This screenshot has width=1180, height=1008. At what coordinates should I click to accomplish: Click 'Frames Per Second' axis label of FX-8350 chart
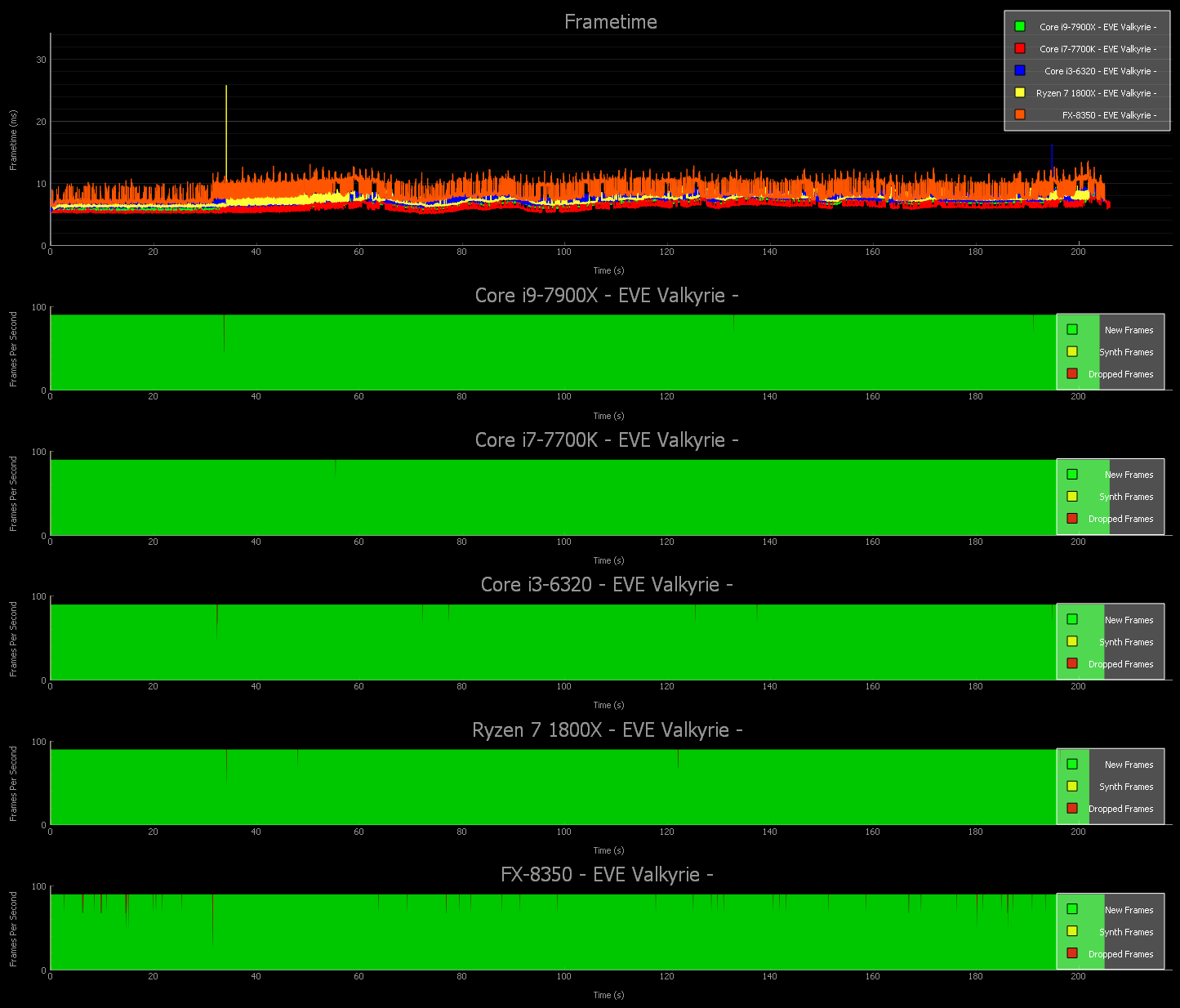[x=13, y=929]
